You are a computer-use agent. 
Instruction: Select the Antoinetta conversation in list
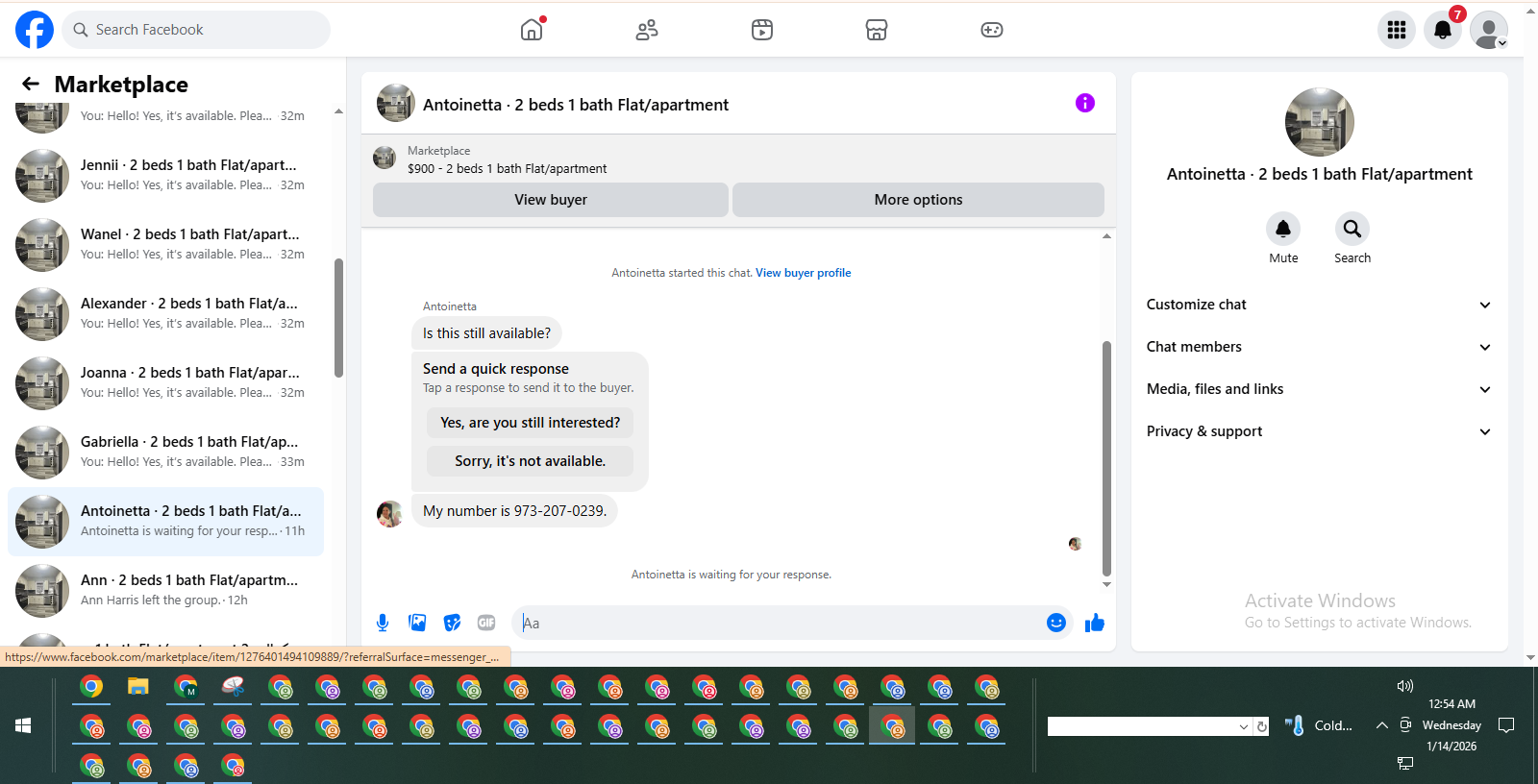pos(165,522)
